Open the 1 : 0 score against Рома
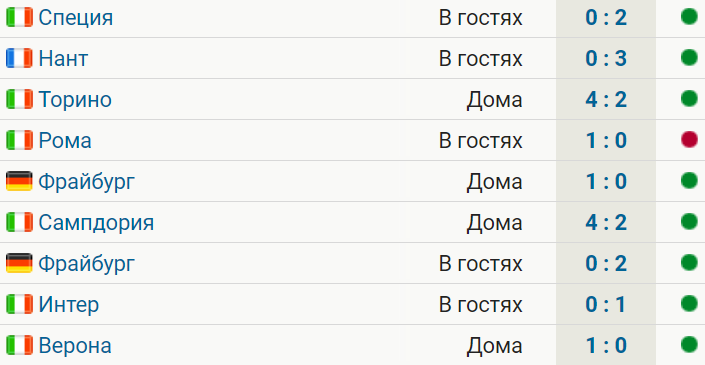 click(606, 140)
